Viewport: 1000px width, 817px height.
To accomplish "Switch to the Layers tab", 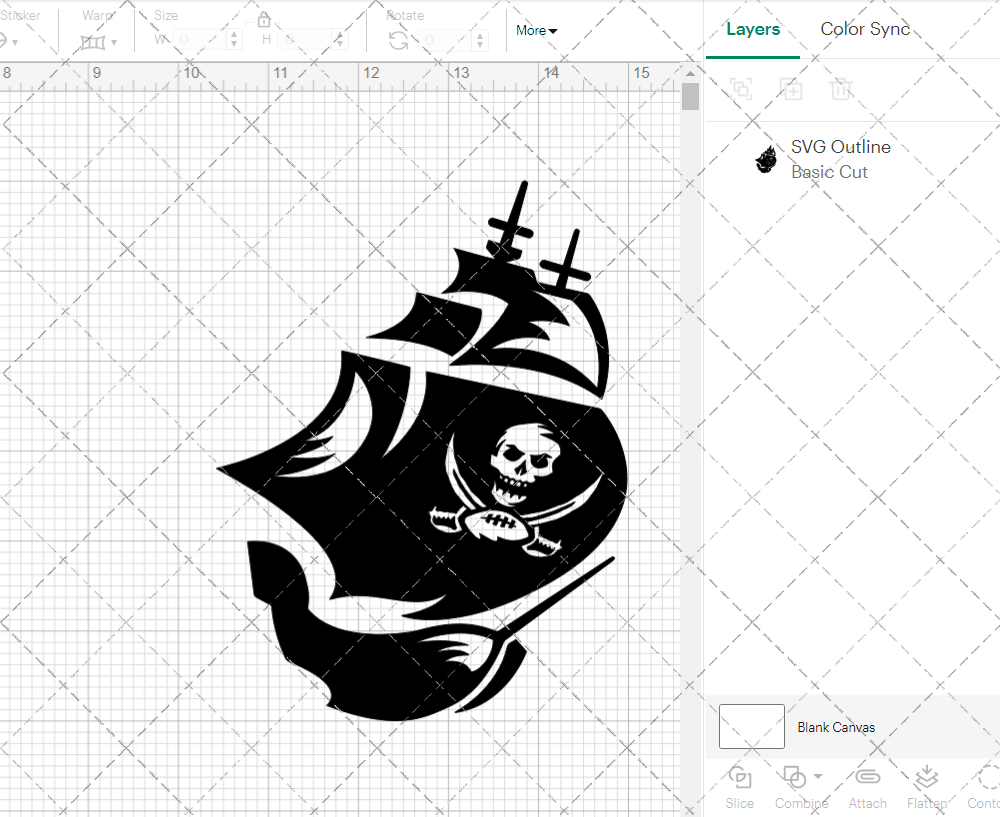I will (x=753, y=29).
